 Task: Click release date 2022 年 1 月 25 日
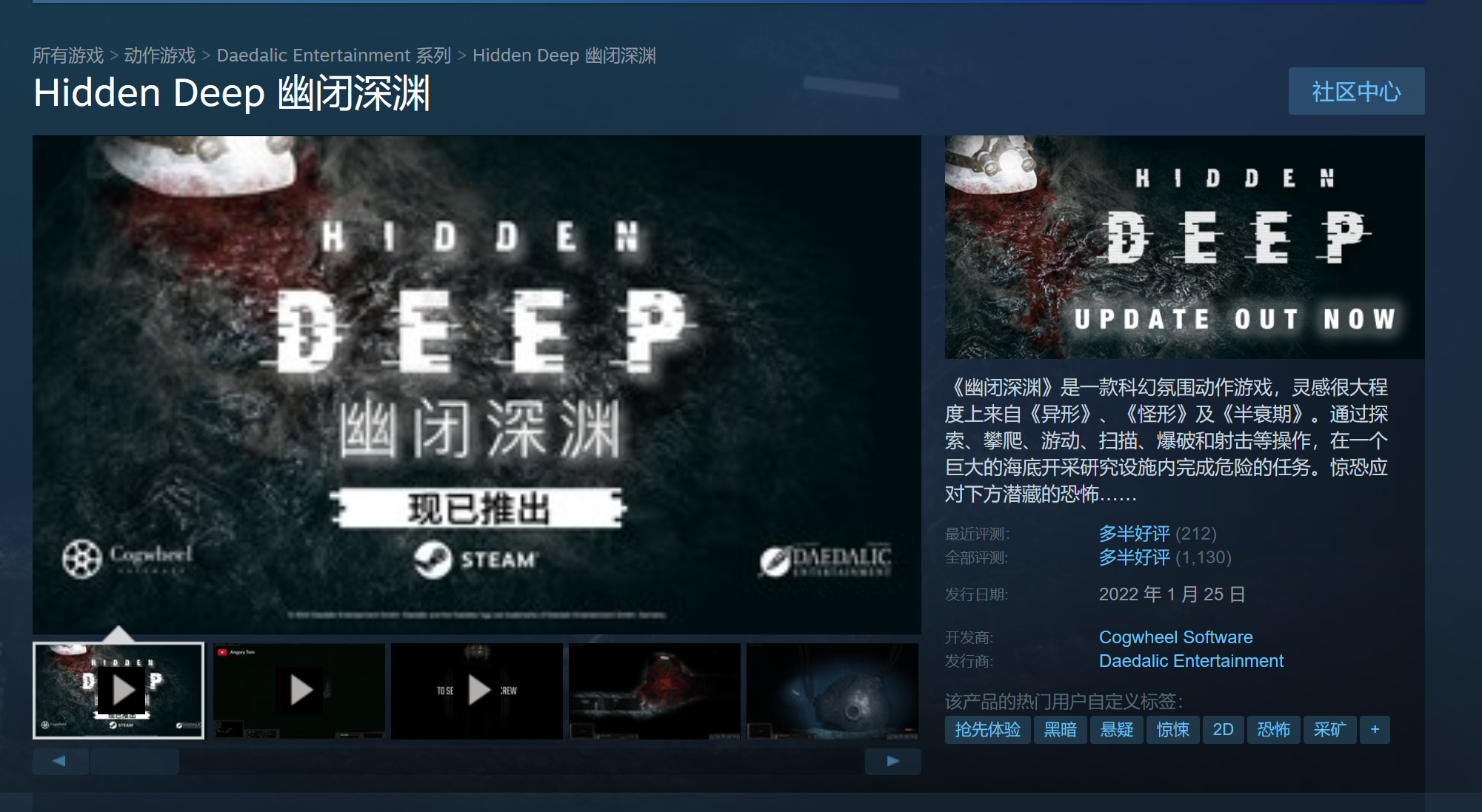tap(1172, 594)
